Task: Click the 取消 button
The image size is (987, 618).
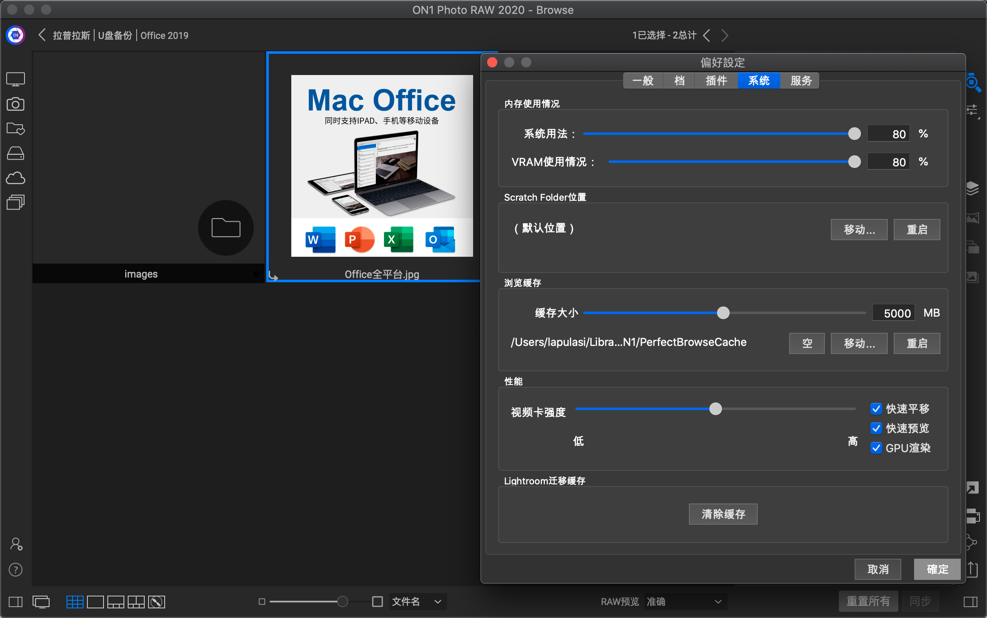Action: click(877, 569)
